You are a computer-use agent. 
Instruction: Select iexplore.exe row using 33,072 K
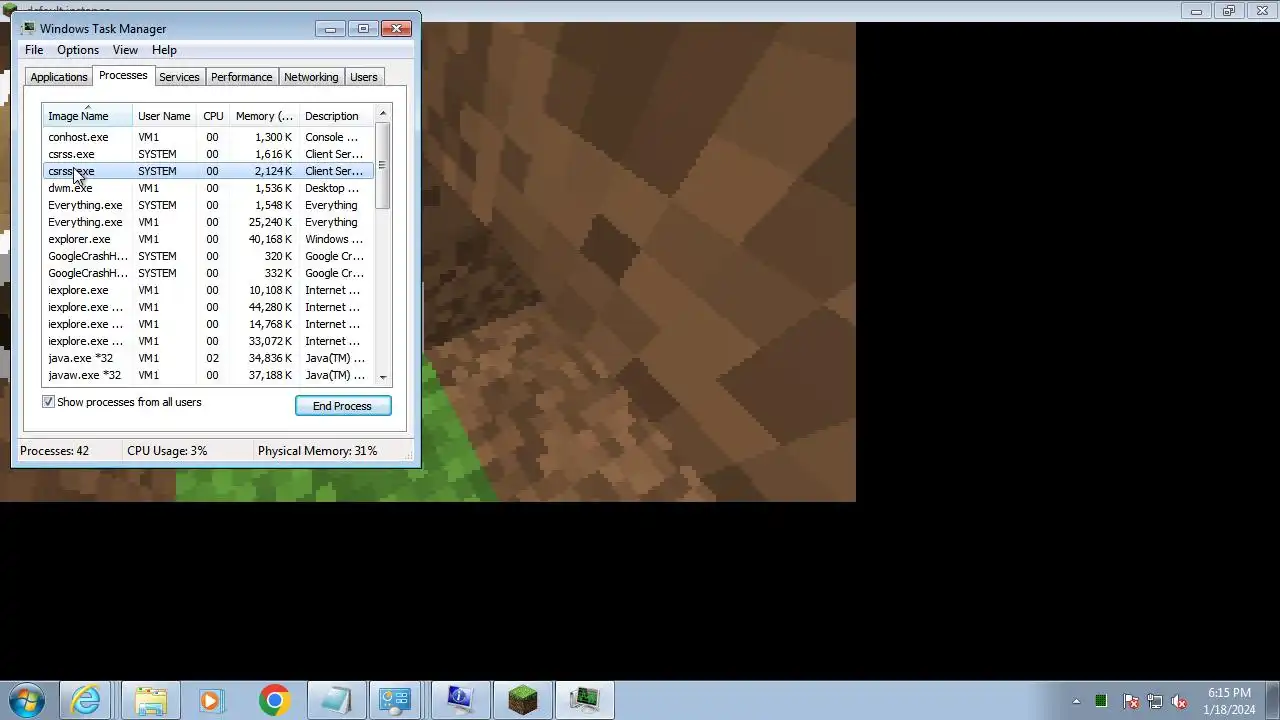[x=208, y=341]
